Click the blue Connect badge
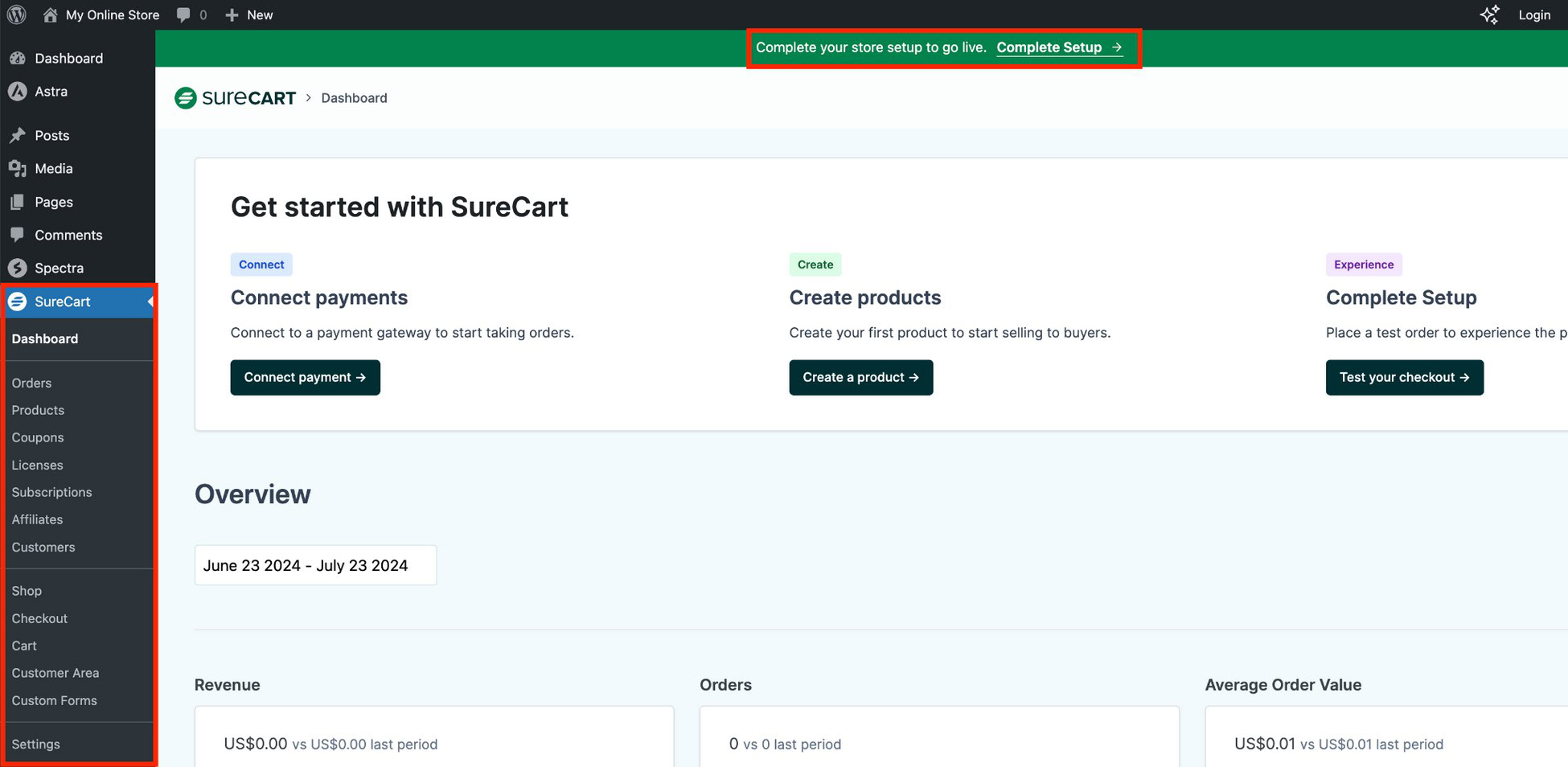Image resolution: width=1568 pixels, height=767 pixels. coord(261,265)
